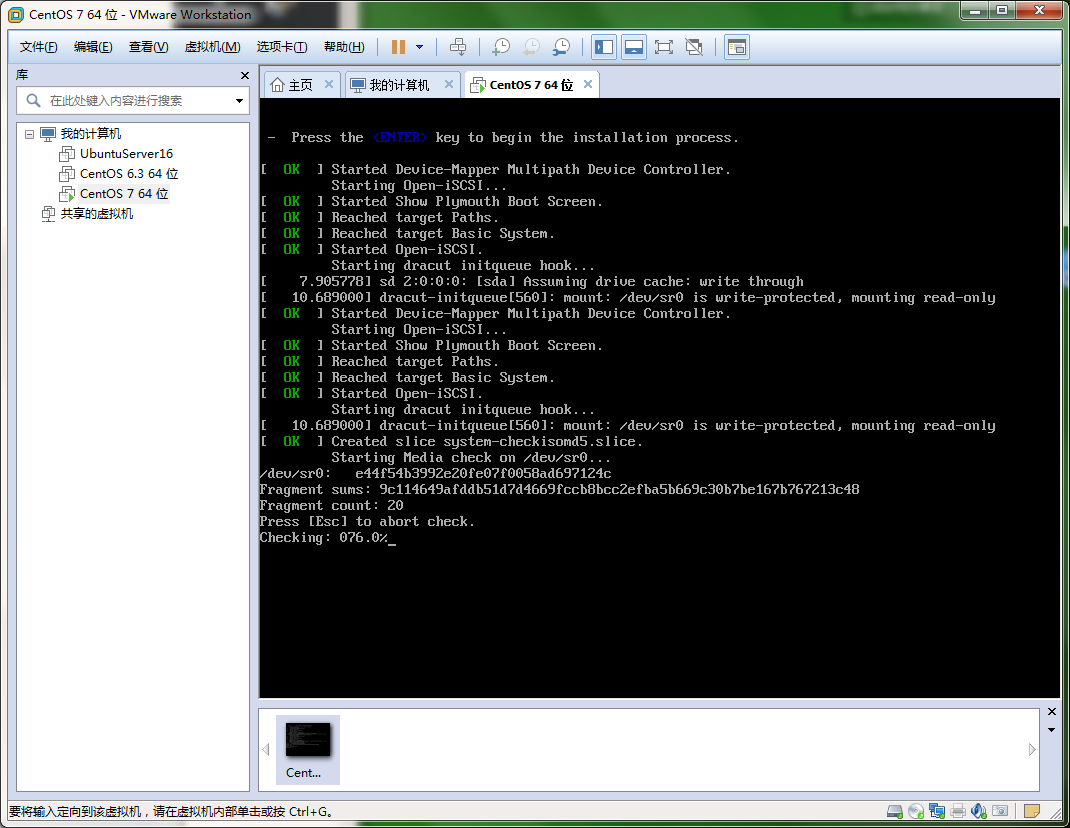Screen dimensions: 1070x828
Task: Select the CentOS 7 64 位 tab
Action: pos(531,85)
